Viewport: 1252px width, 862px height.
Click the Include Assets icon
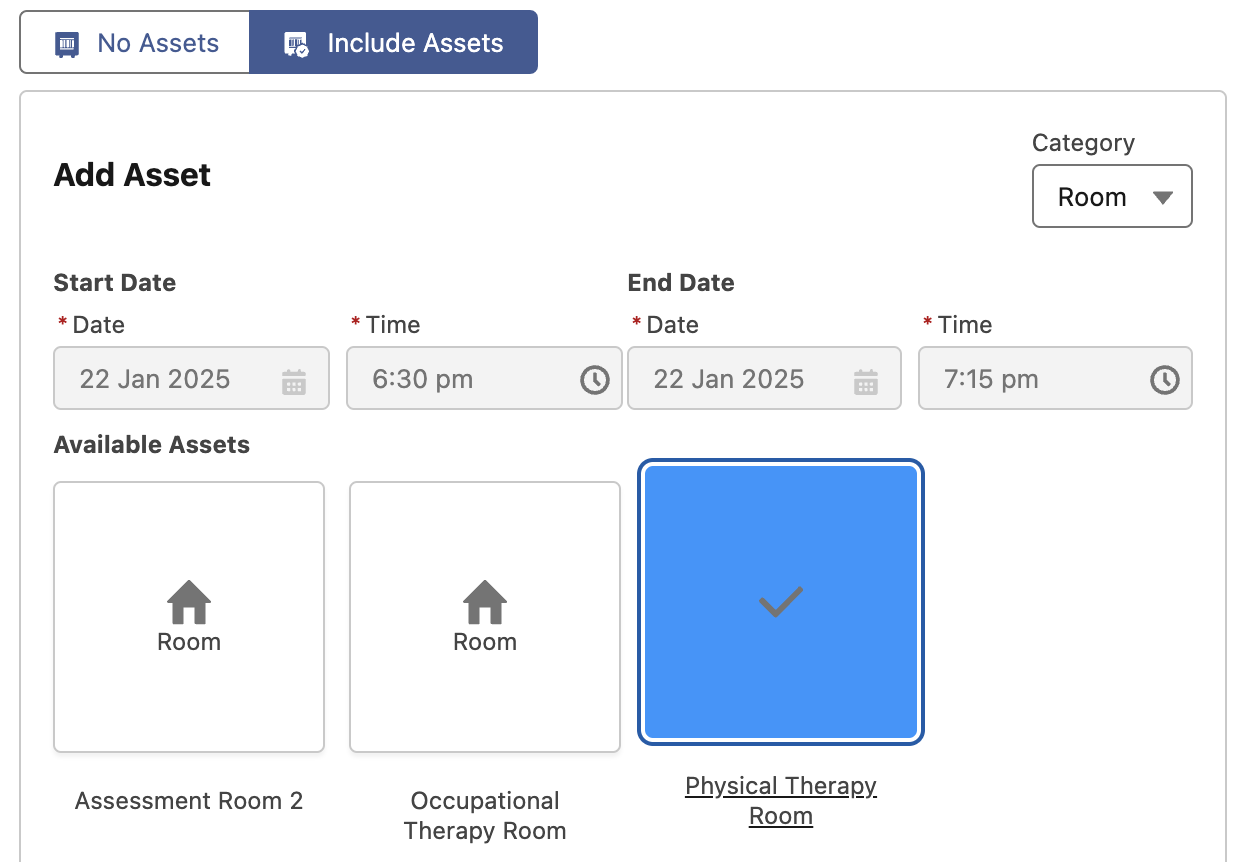[296, 45]
